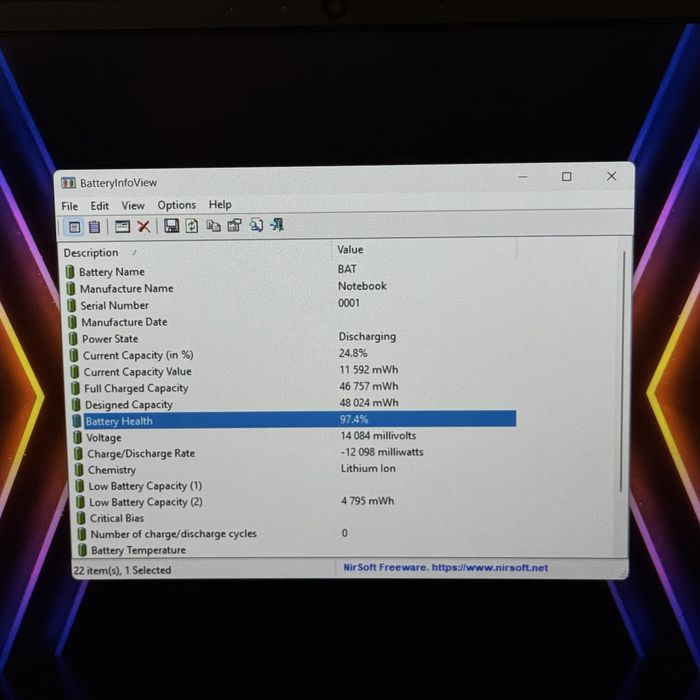The width and height of the screenshot is (700, 700).
Task: Click the status bar item count text
Action: [122, 570]
